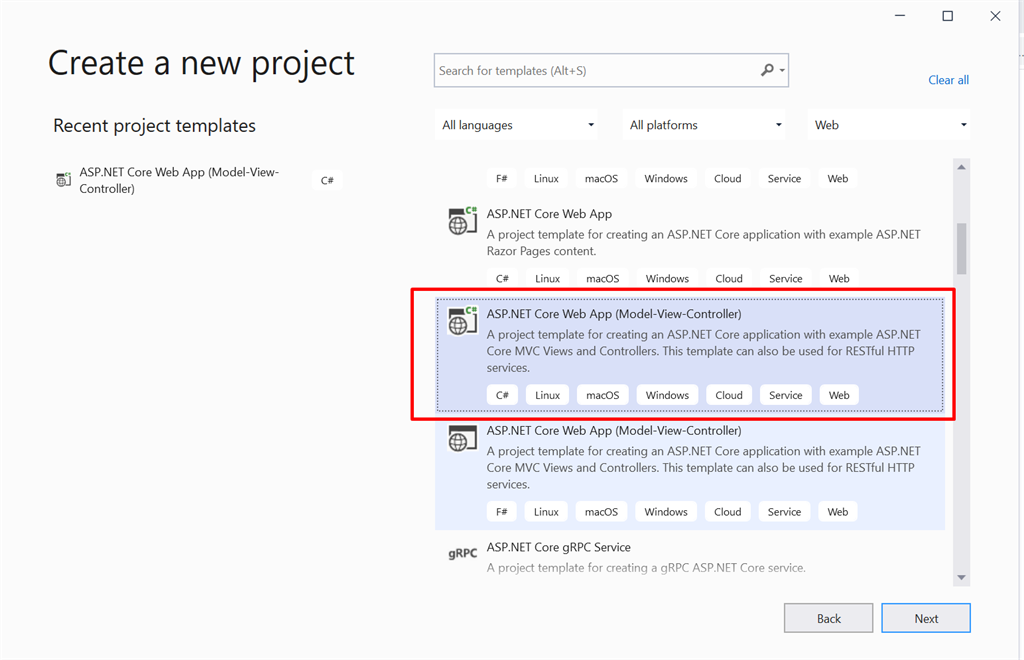Open the All platforms dropdown
The width and height of the screenshot is (1024, 660).
click(703, 124)
